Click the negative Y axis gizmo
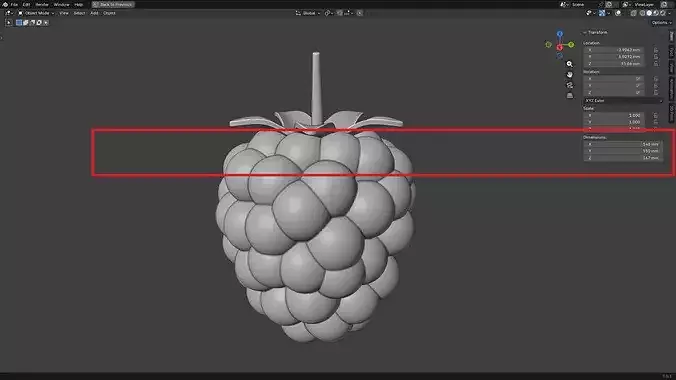Image resolution: width=676 pixels, height=380 pixels. pyautogui.click(x=548, y=44)
